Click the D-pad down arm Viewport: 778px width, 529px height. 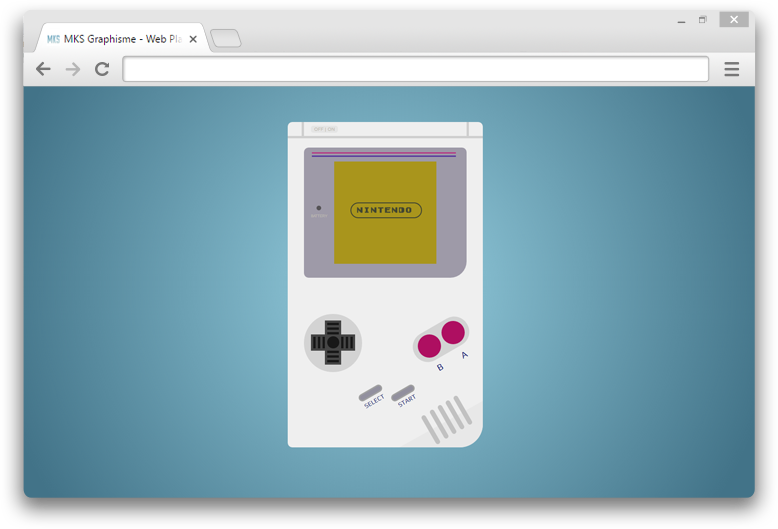(333, 357)
